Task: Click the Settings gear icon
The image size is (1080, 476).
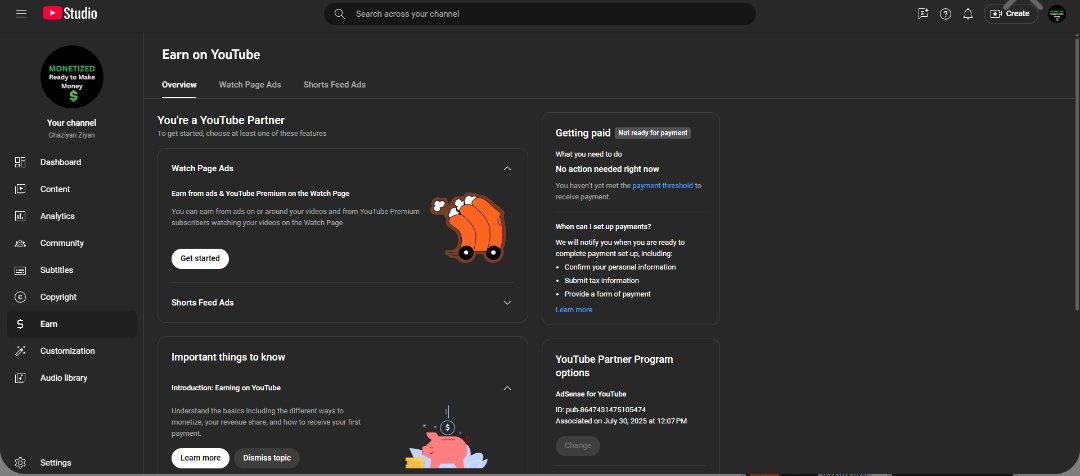Action: pyautogui.click(x=20, y=462)
